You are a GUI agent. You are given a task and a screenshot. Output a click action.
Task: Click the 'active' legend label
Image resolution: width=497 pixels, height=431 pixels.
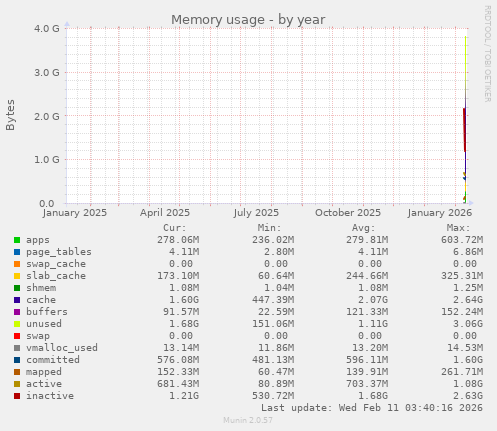44,384
